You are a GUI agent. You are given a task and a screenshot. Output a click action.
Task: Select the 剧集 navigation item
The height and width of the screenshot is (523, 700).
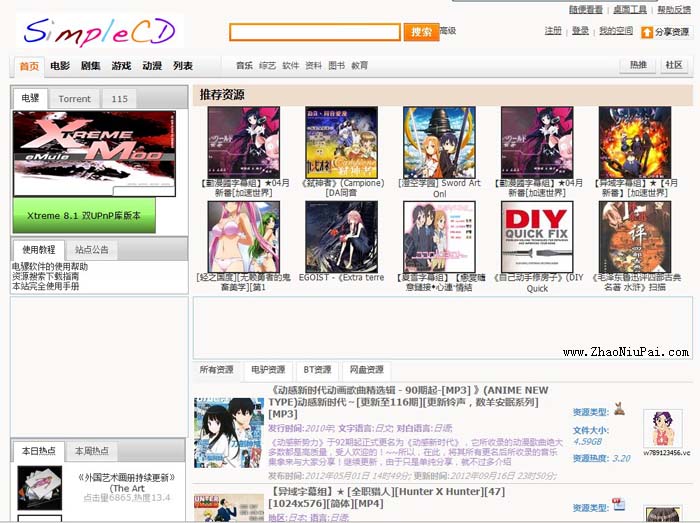pos(91,66)
